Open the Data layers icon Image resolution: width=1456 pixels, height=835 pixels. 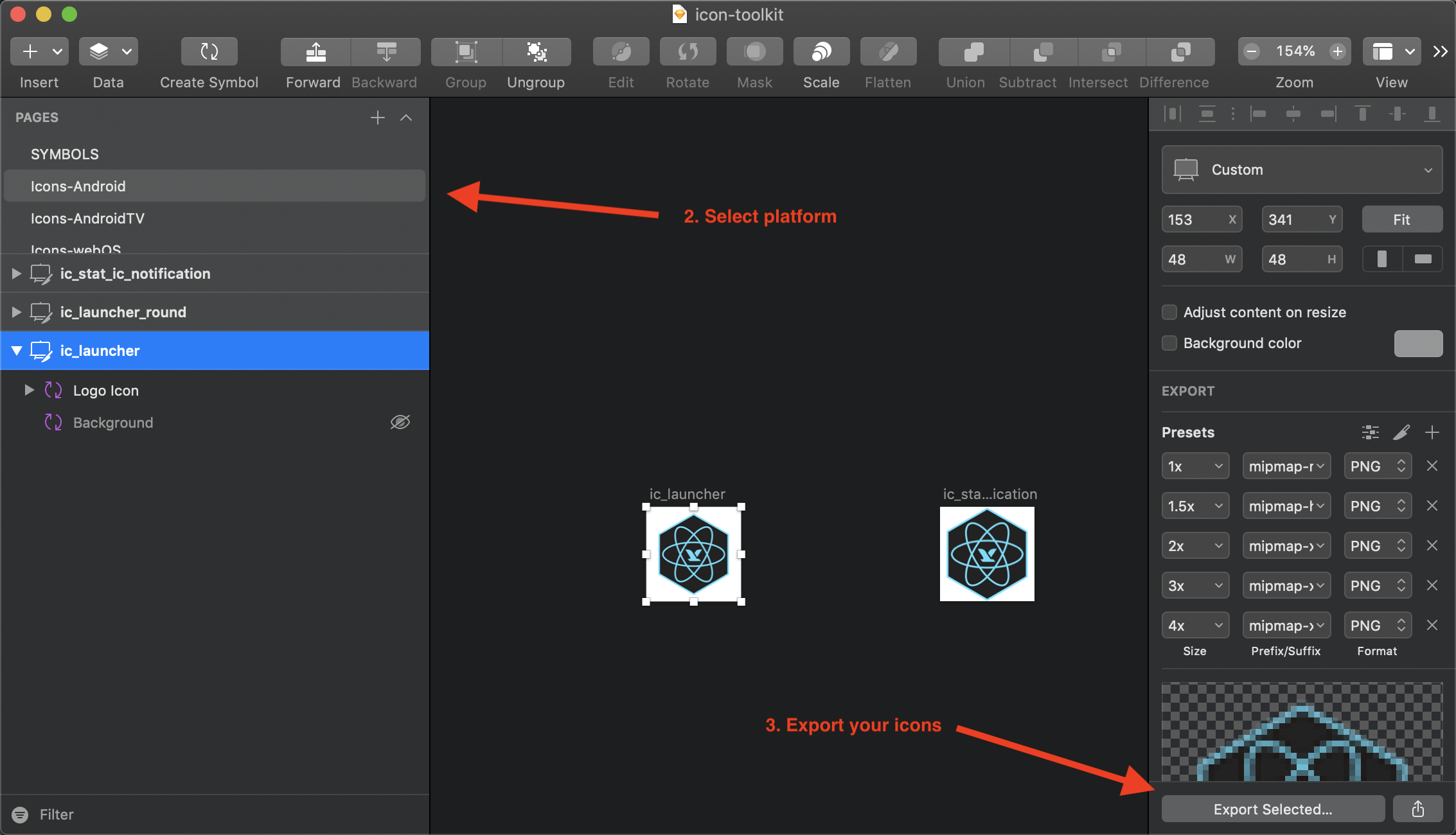(x=98, y=51)
